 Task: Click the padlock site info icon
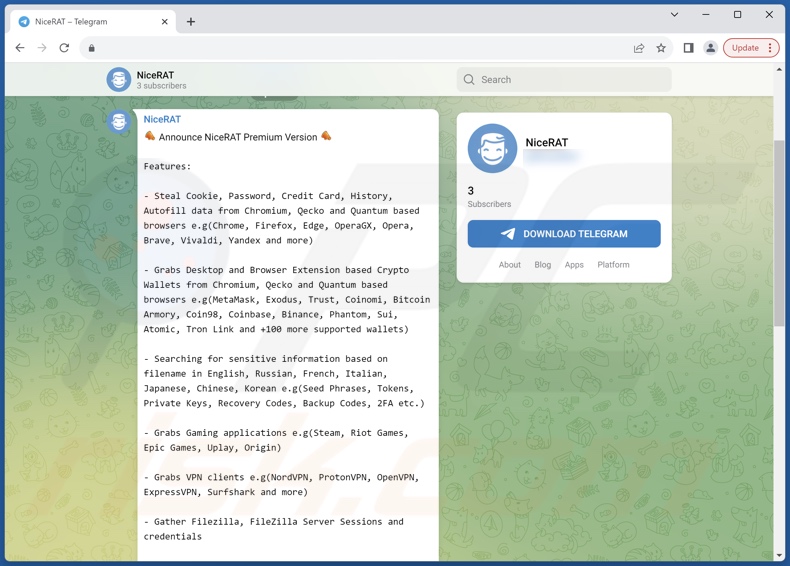[x=91, y=48]
